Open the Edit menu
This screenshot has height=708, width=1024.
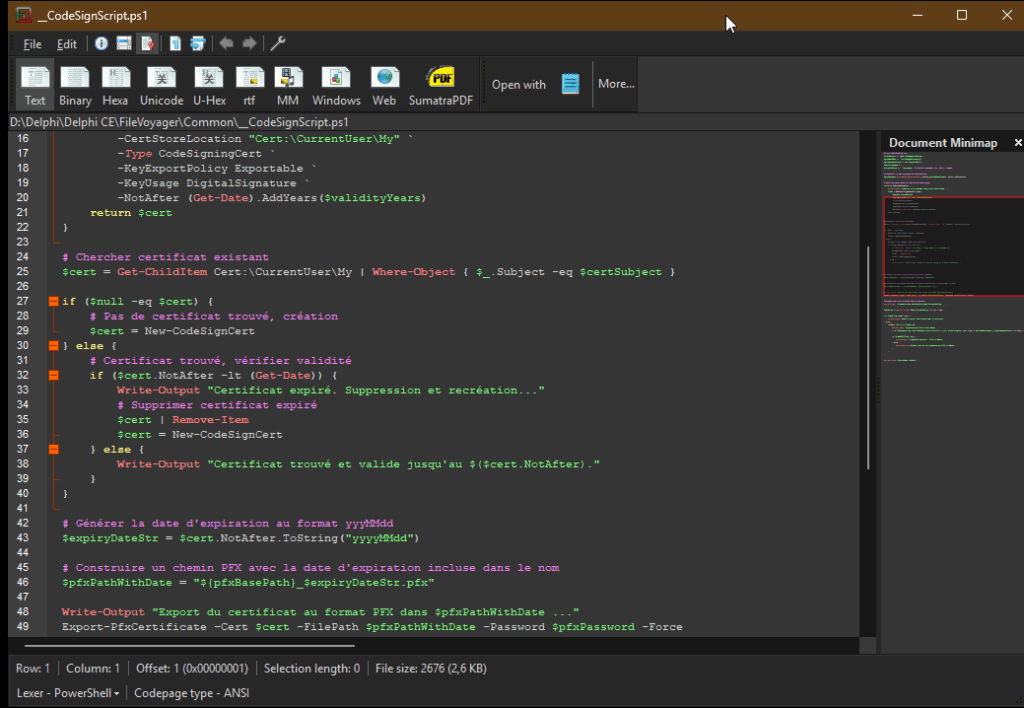tap(66, 44)
